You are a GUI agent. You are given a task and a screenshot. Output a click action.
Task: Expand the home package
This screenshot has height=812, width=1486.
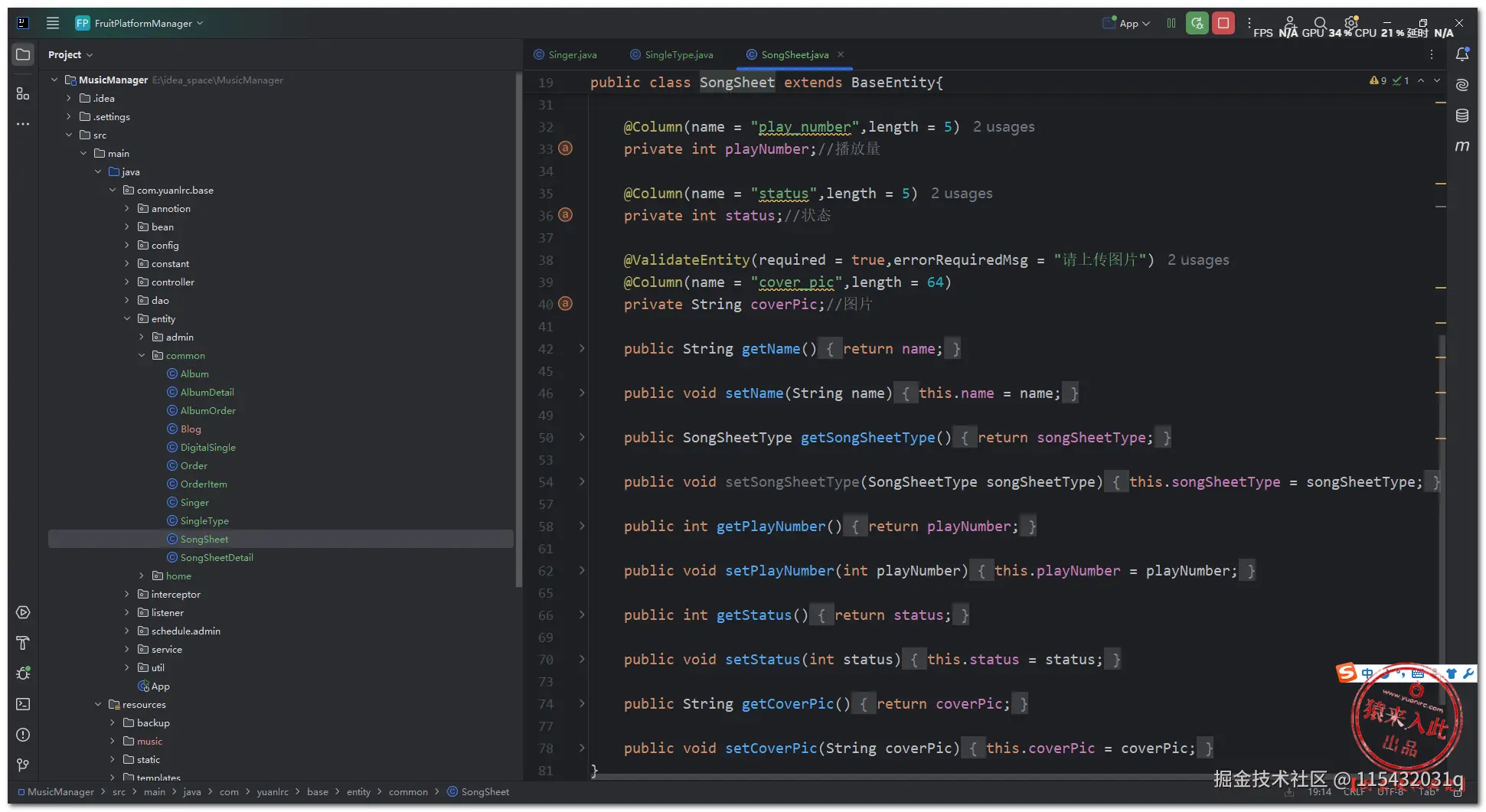142,576
